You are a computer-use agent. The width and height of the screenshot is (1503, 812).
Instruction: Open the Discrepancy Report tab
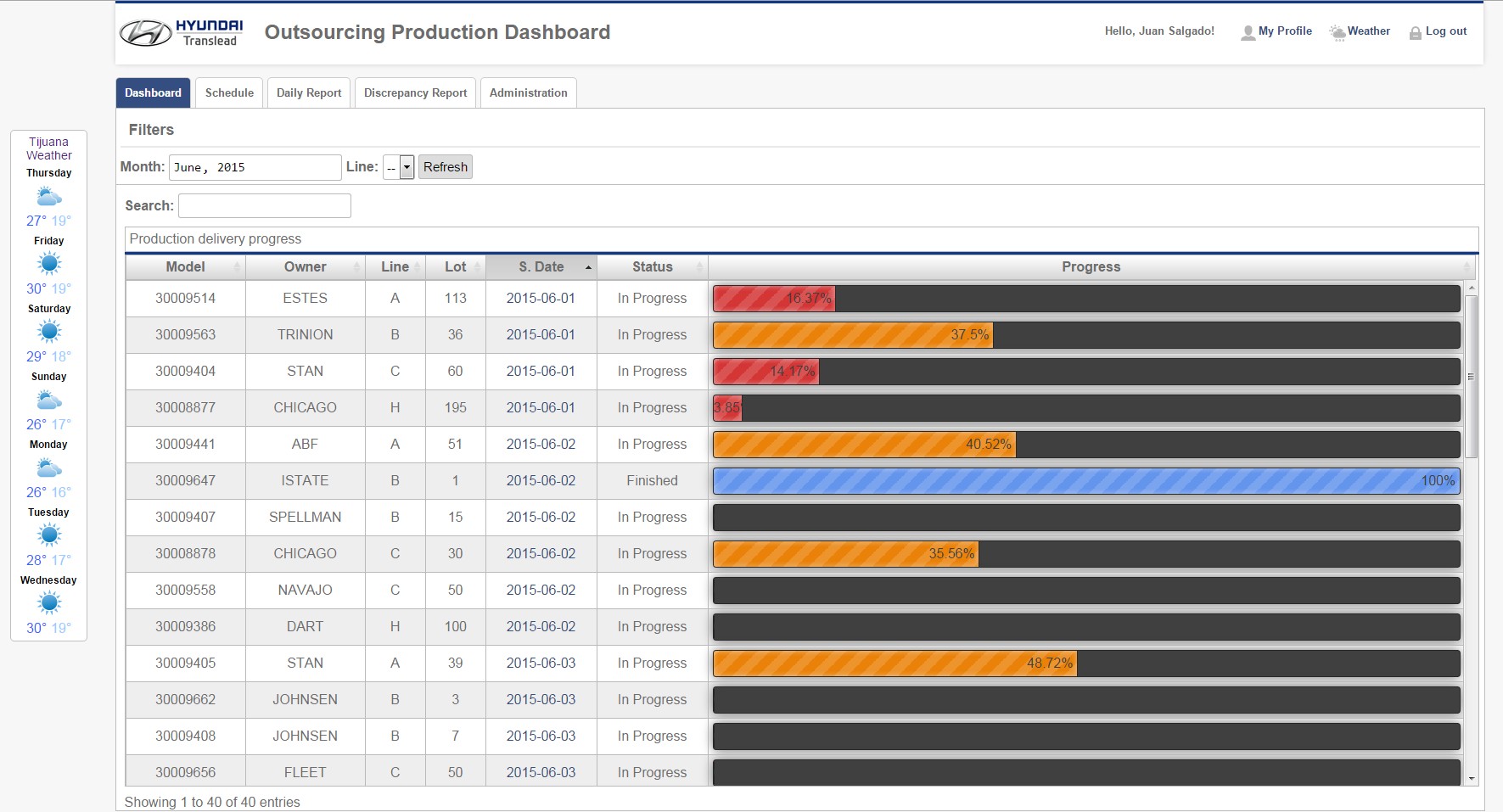[x=415, y=92]
